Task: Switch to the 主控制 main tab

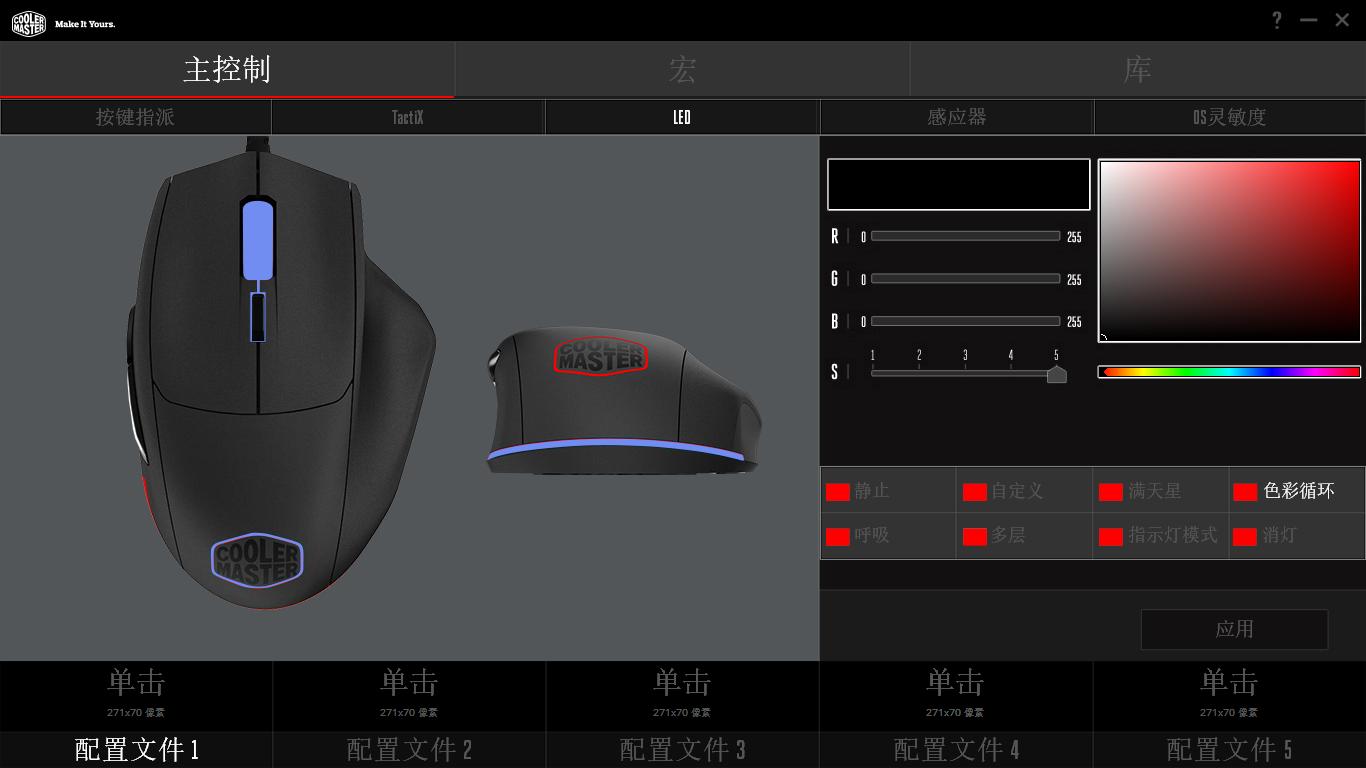Action: tap(227, 69)
